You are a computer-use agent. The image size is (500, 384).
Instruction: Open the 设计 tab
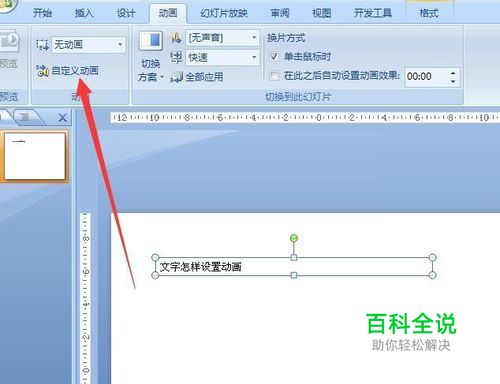click(x=126, y=13)
